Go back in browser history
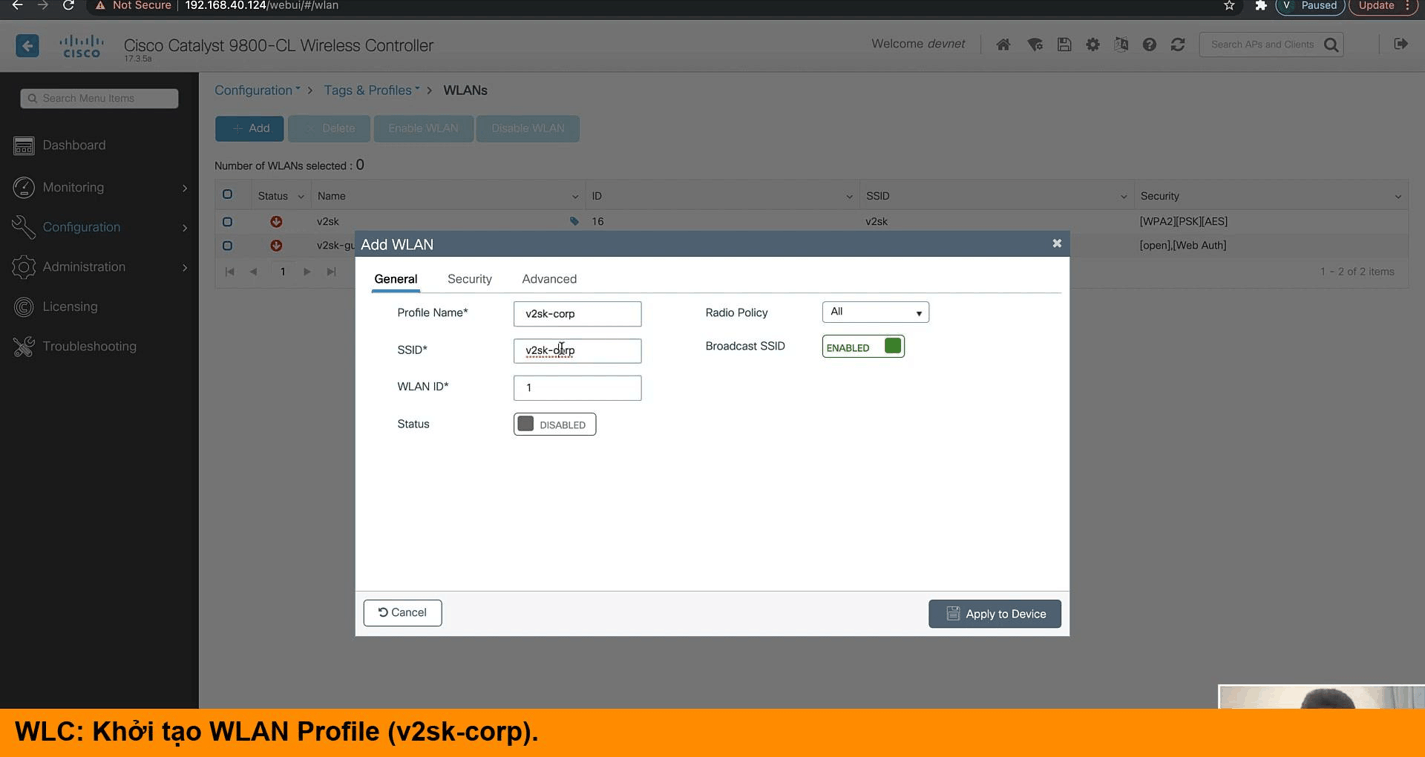1425x757 pixels. tap(17, 6)
